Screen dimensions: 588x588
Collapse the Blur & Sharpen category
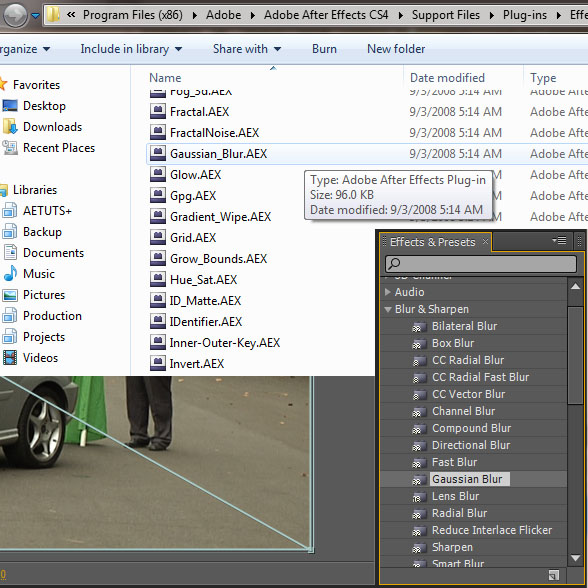[388, 309]
